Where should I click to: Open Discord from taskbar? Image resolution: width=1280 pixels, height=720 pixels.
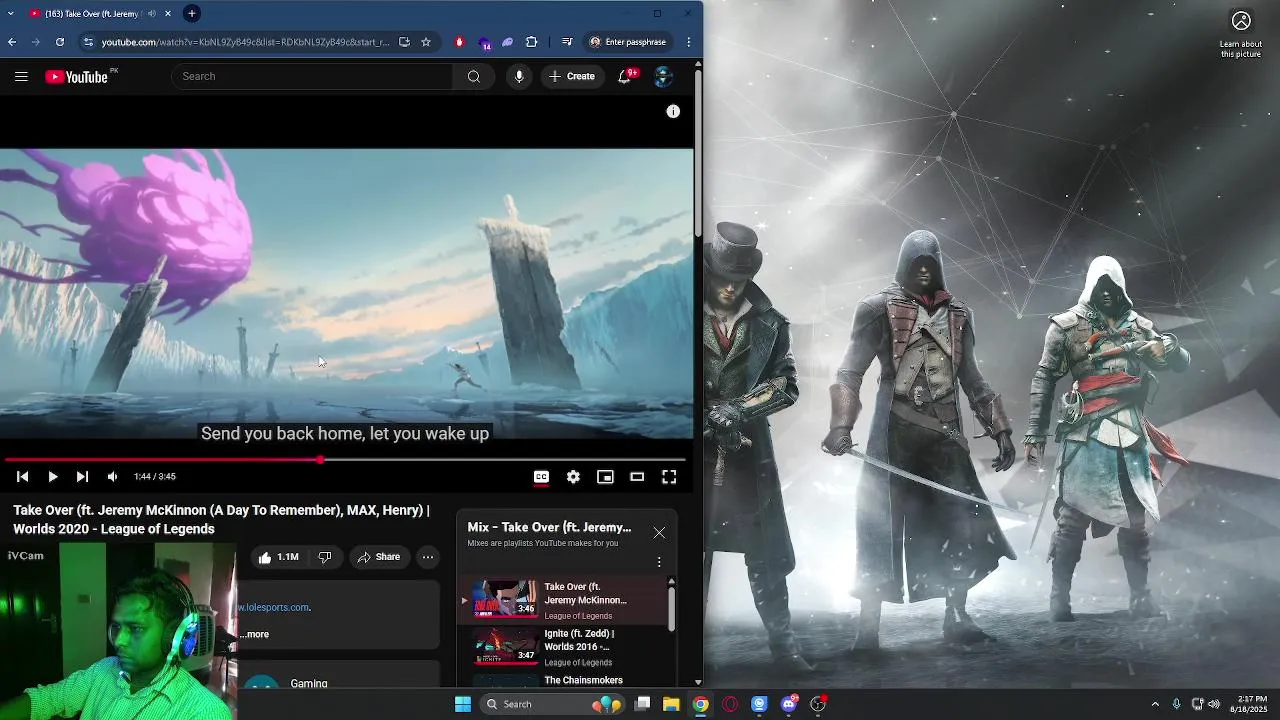tap(789, 704)
